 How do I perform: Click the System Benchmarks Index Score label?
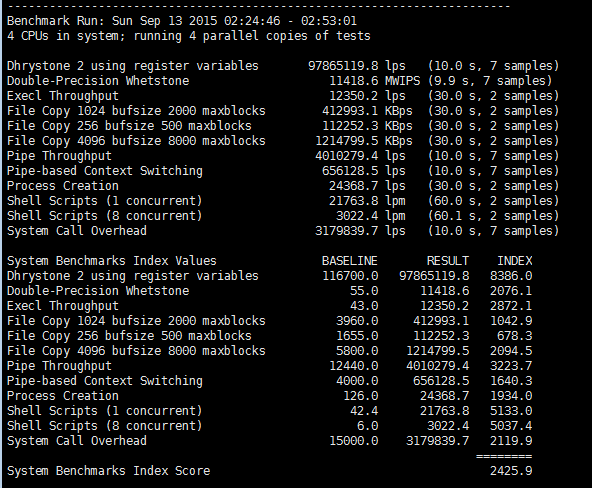(x=108, y=471)
